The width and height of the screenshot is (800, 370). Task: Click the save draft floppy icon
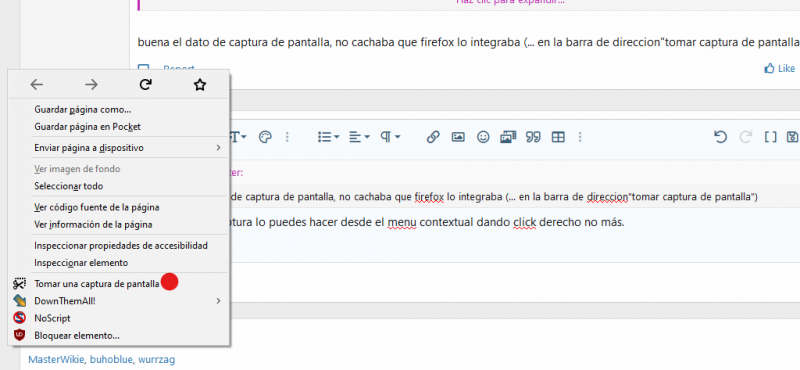pyautogui.click(x=793, y=137)
